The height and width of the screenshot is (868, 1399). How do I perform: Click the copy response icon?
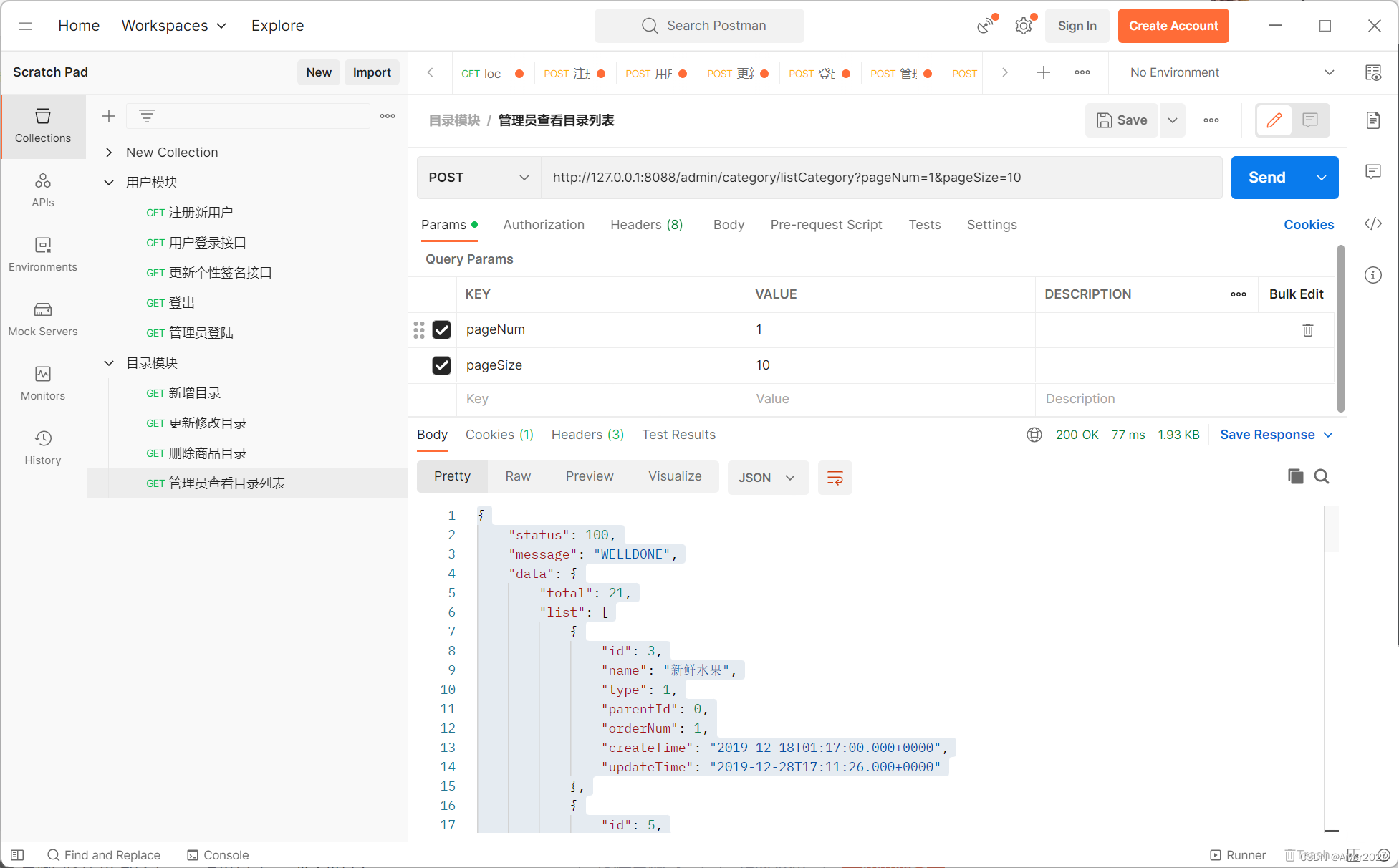pos(1295,476)
